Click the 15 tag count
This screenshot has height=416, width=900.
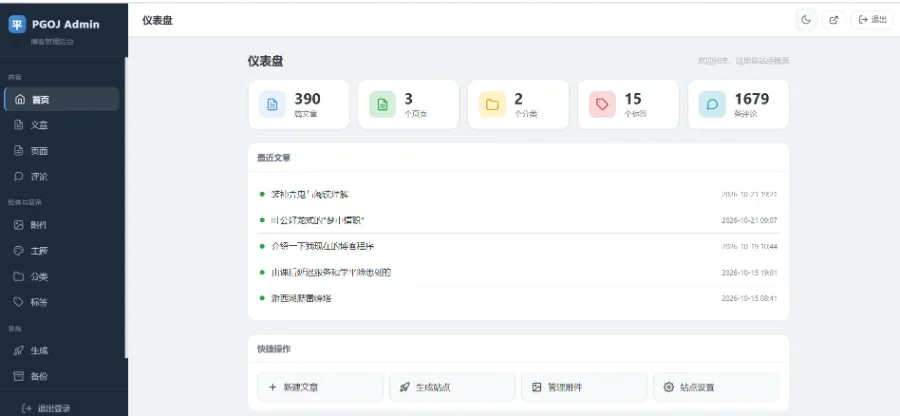633,99
